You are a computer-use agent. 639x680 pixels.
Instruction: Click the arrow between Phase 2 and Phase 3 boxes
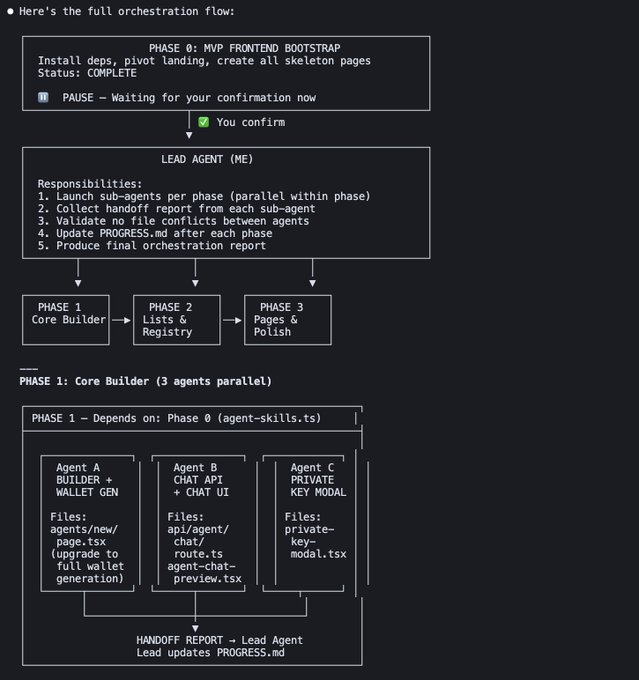[232, 320]
